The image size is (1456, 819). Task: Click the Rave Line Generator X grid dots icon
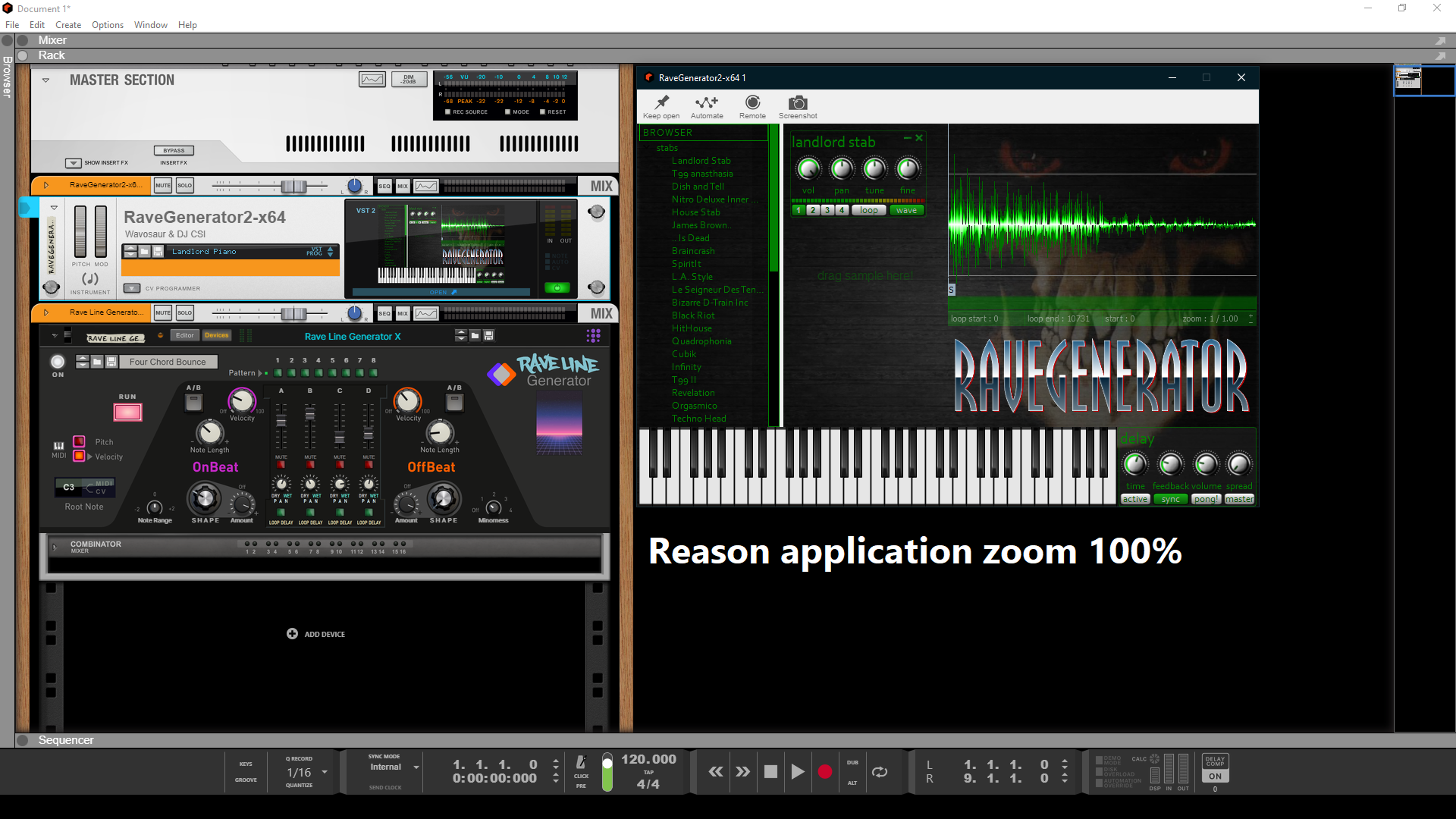(593, 335)
